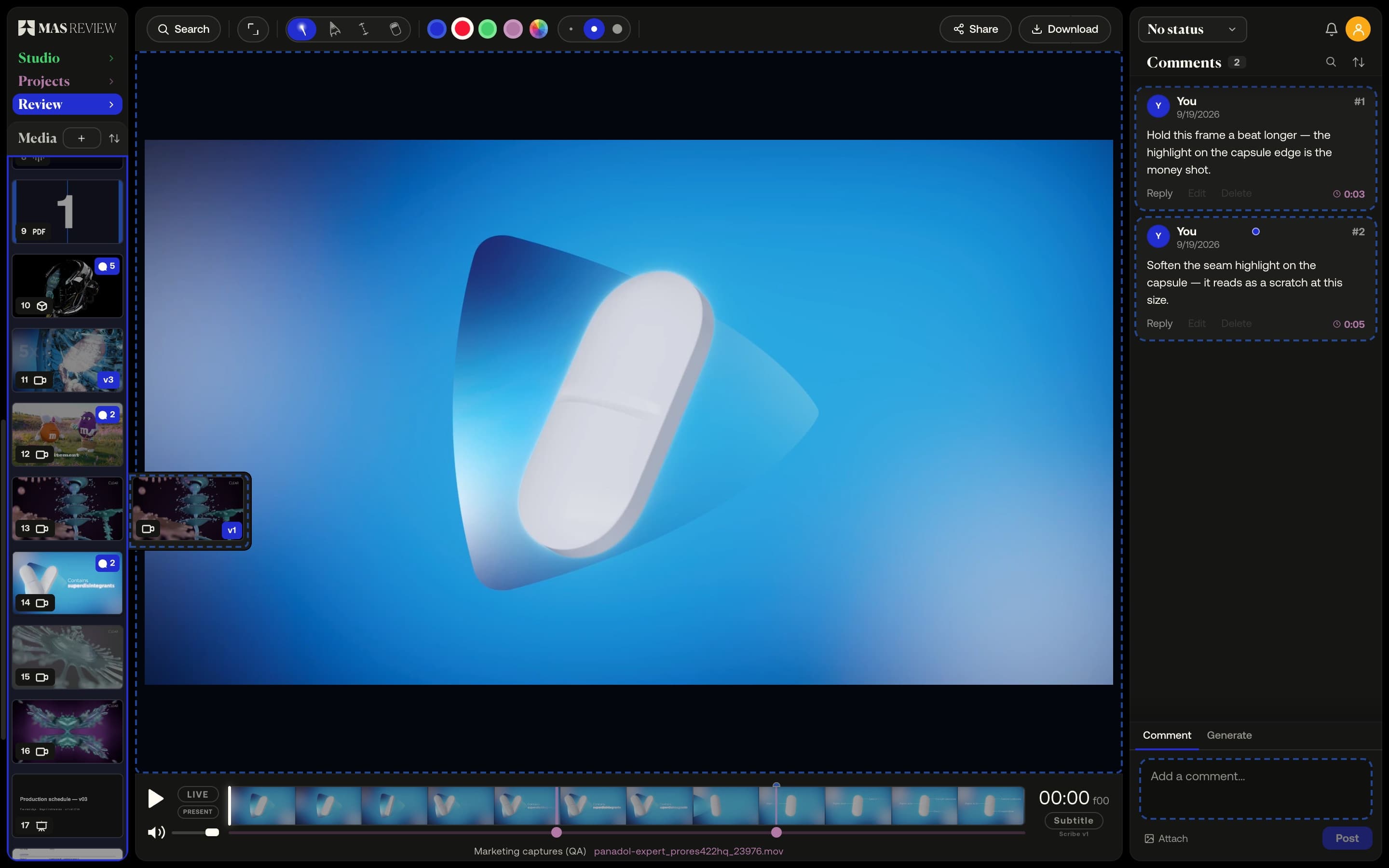Toggle Subtitle display
This screenshot has height=868, width=1389.
(x=1073, y=821)
